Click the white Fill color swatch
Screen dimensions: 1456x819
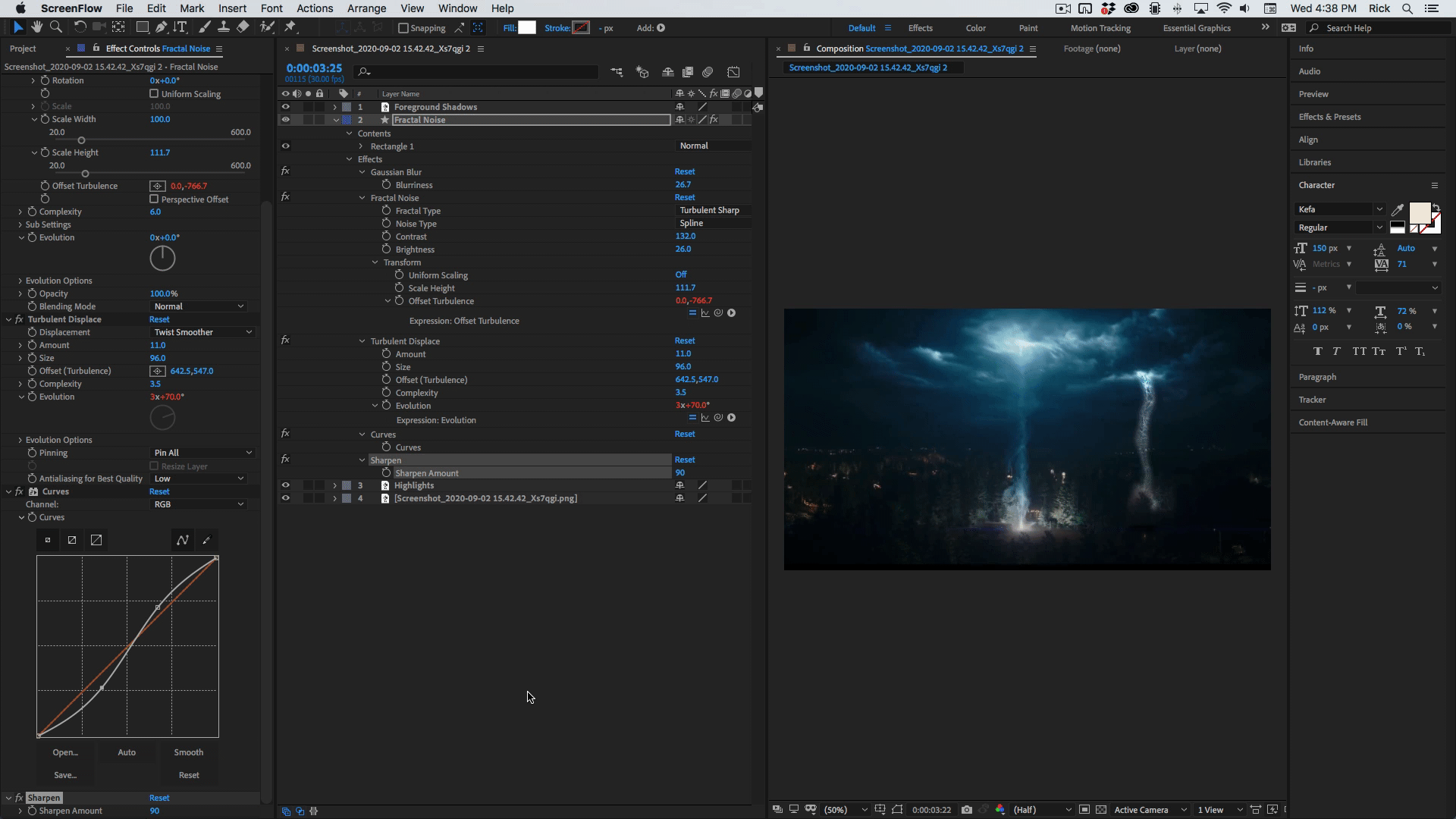point(526,28)
